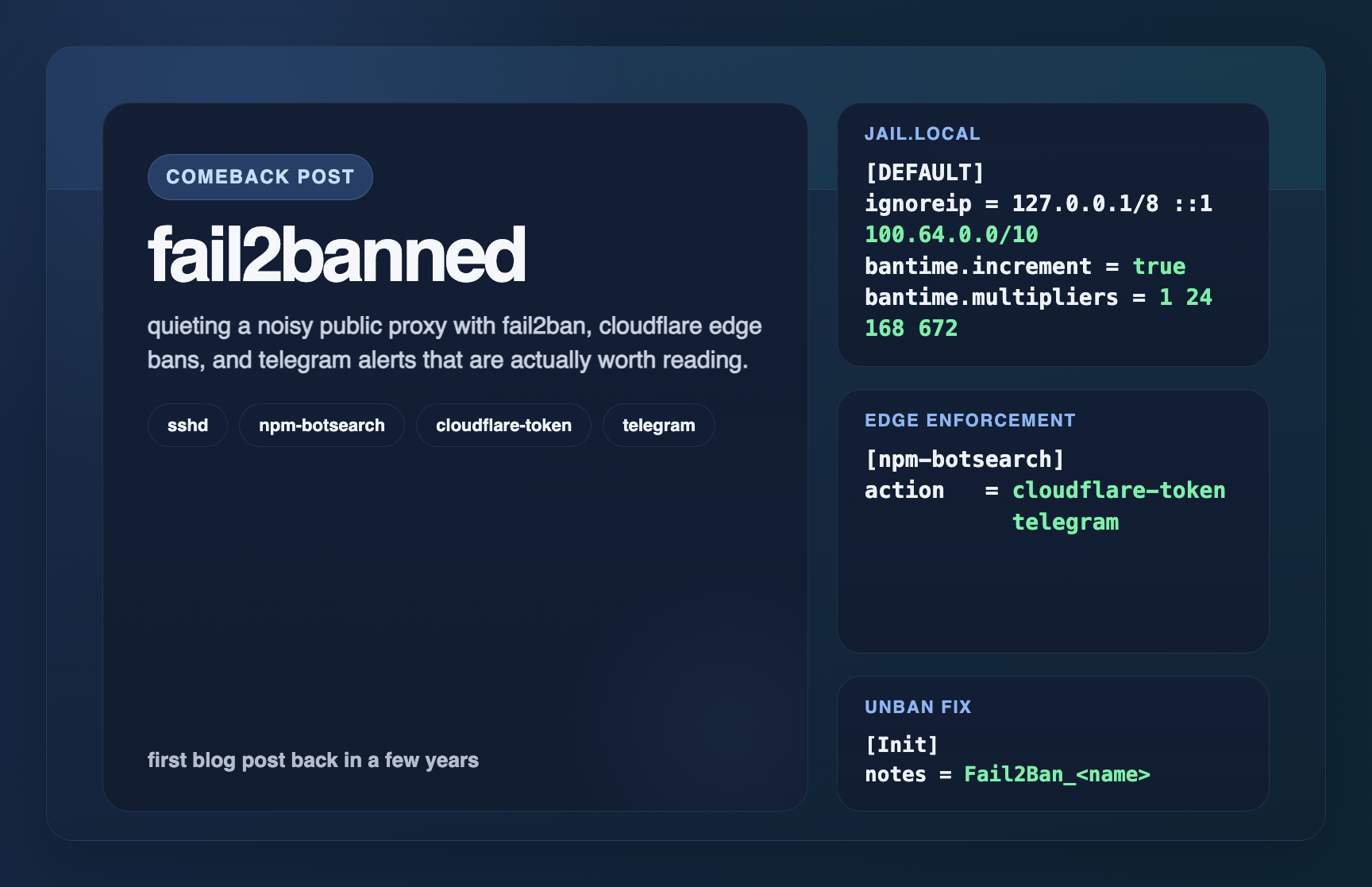Click the COMEBACK POST badge

click(x=260, y=177)
